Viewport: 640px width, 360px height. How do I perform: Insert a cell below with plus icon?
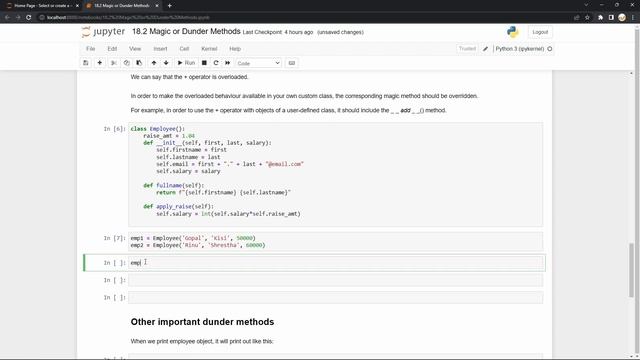(x=100, y=63)
